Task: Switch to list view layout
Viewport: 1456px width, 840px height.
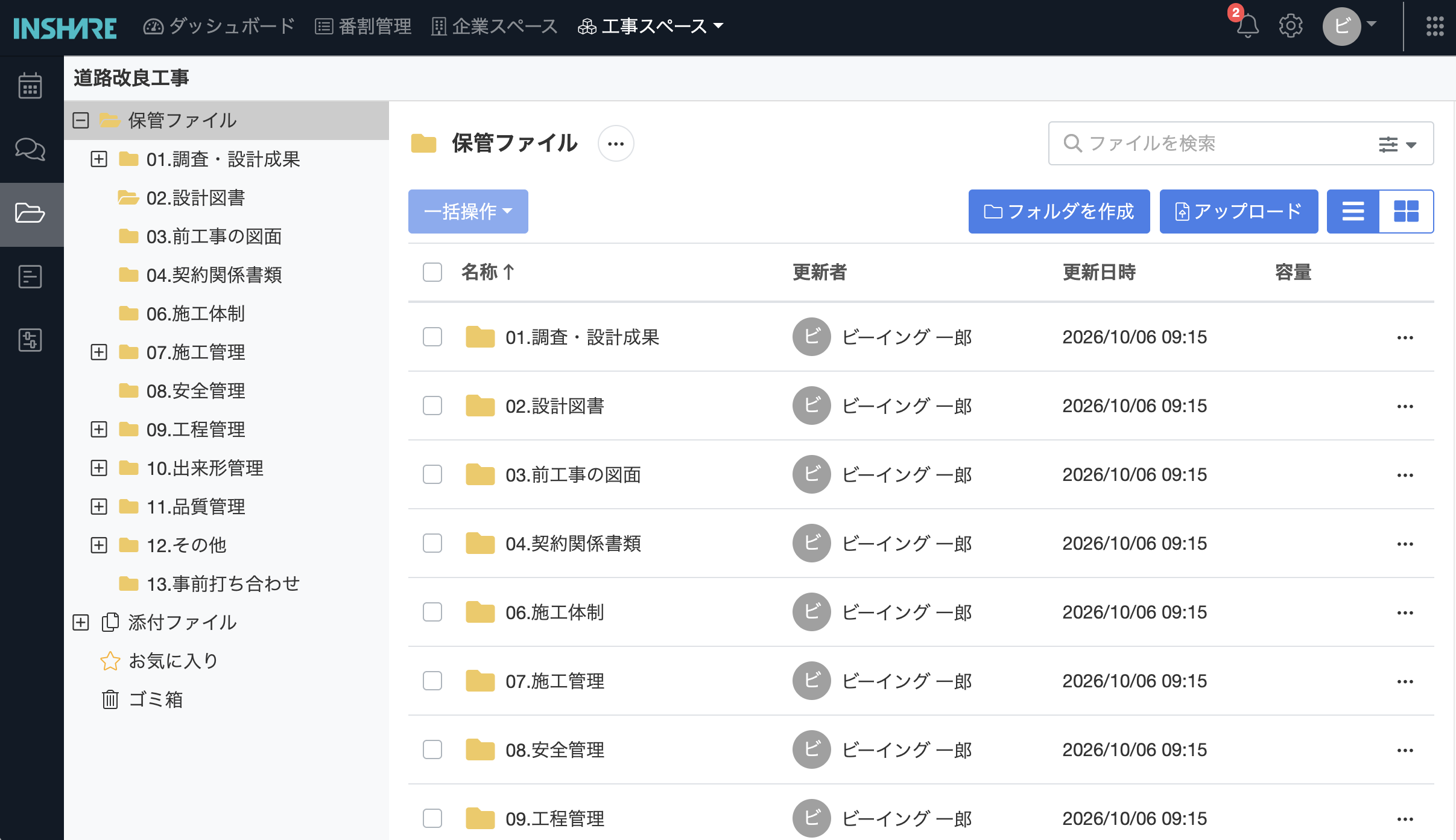Action: point(1353,211)
